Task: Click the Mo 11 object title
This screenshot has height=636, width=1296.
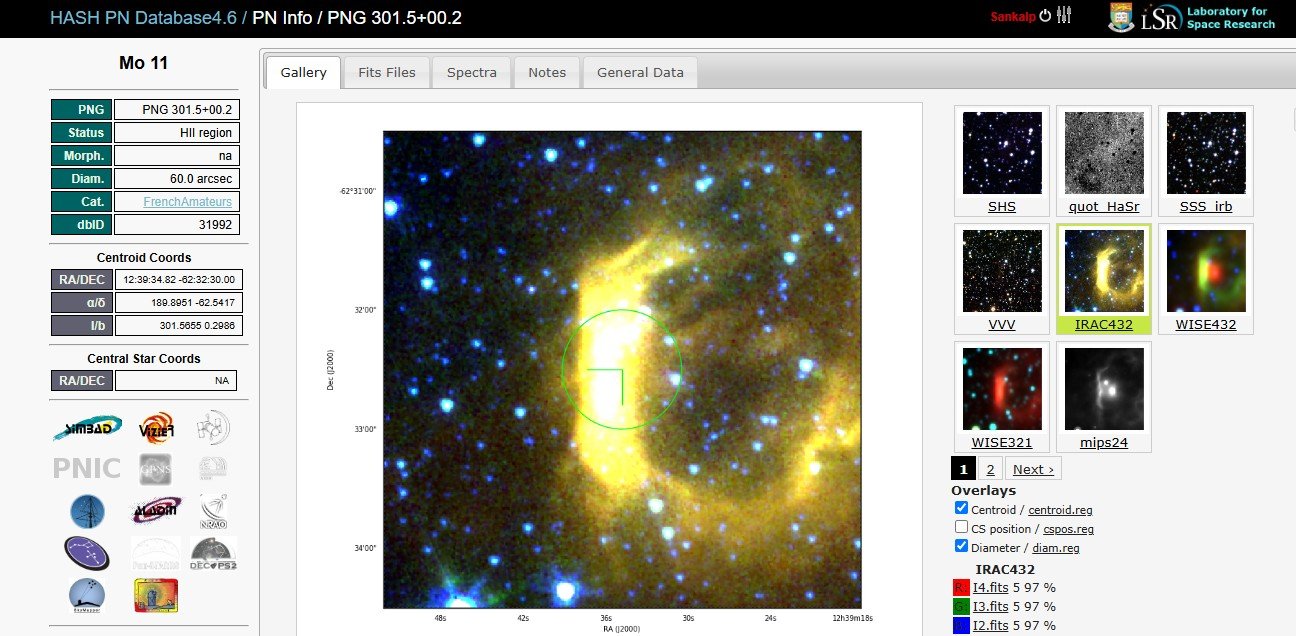Action: 144,63
